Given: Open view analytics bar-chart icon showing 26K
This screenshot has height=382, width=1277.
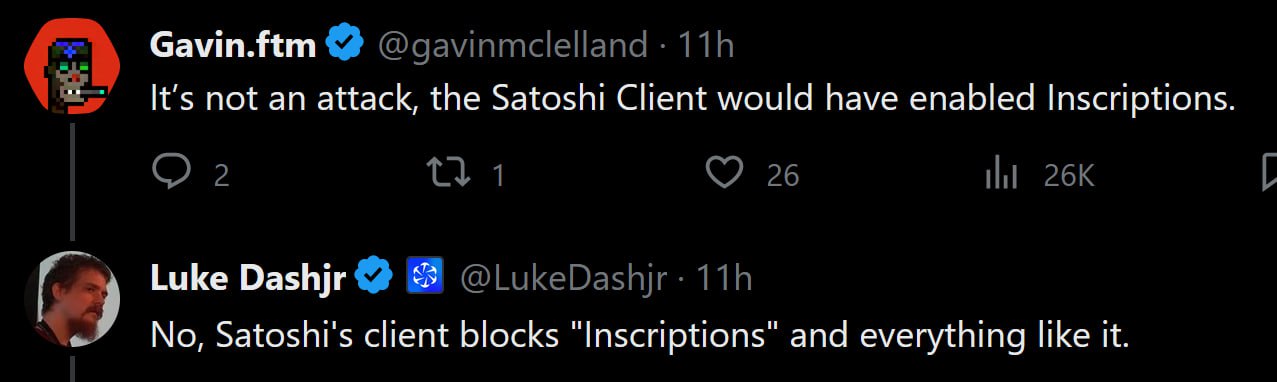Looking at the screenshot, I should (1001, 176).
